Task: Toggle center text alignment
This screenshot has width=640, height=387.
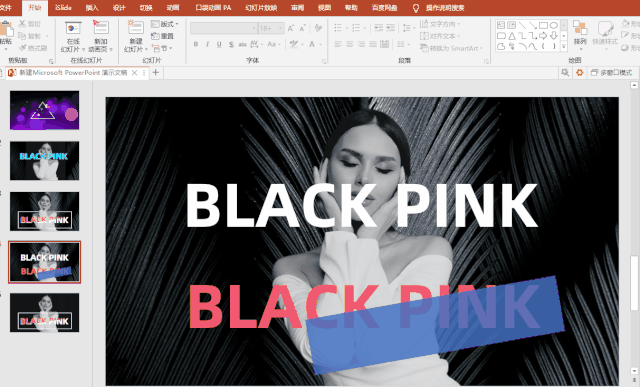Action: (x=350, y=44)
